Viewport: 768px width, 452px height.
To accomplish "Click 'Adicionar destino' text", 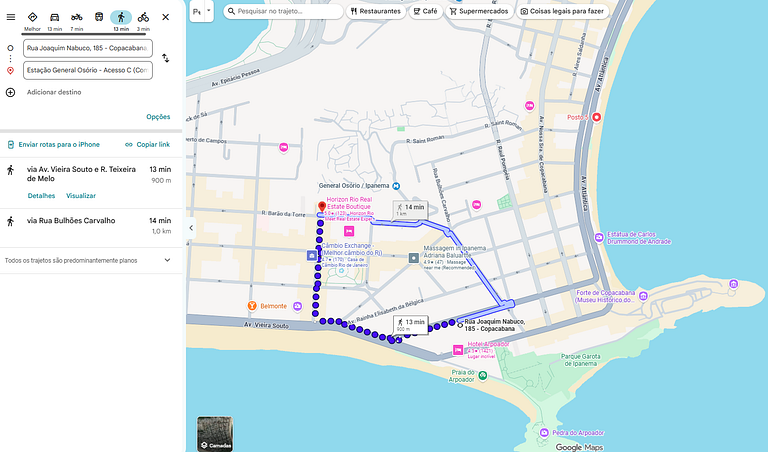I will coord(54,92).
